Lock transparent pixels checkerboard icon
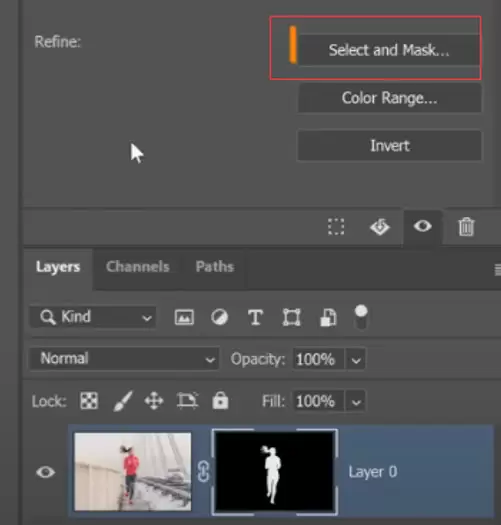Screen dimensions: 501x525 (x=89, y=400)
